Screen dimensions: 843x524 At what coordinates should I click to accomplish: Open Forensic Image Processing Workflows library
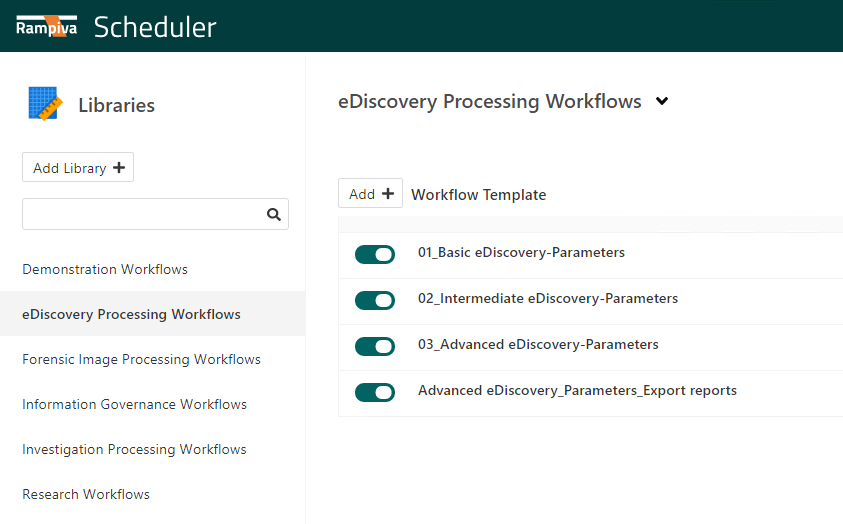(x=141, y=359)
